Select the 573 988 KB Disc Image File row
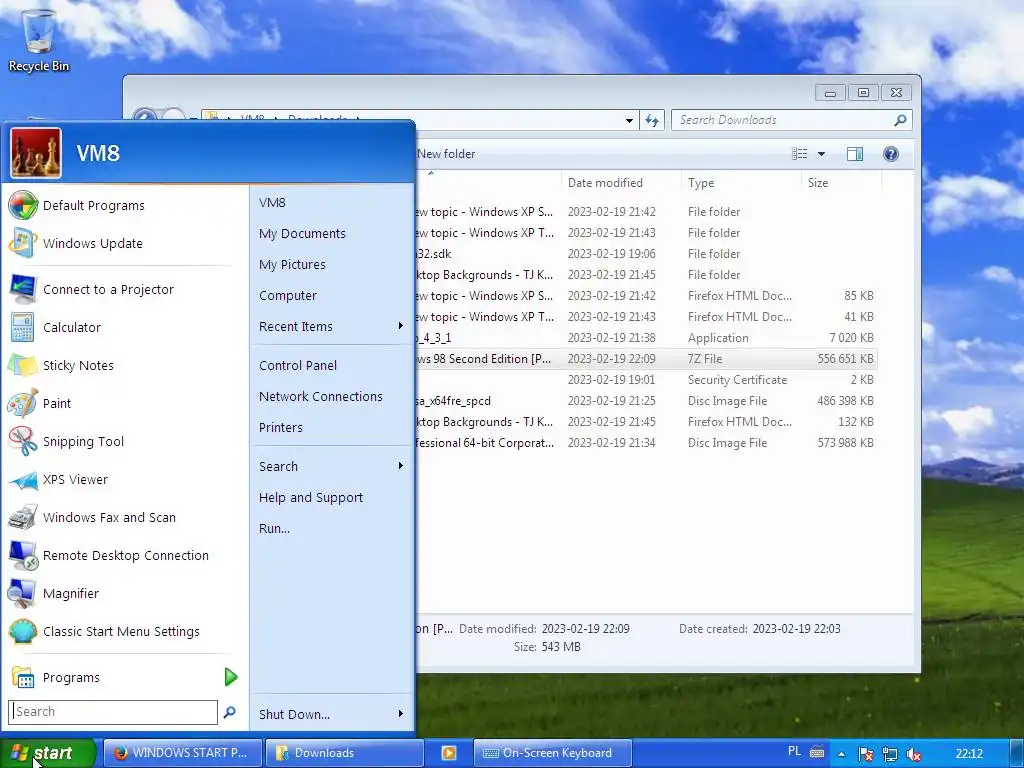The image size is (1024, 768). point(647,443)
